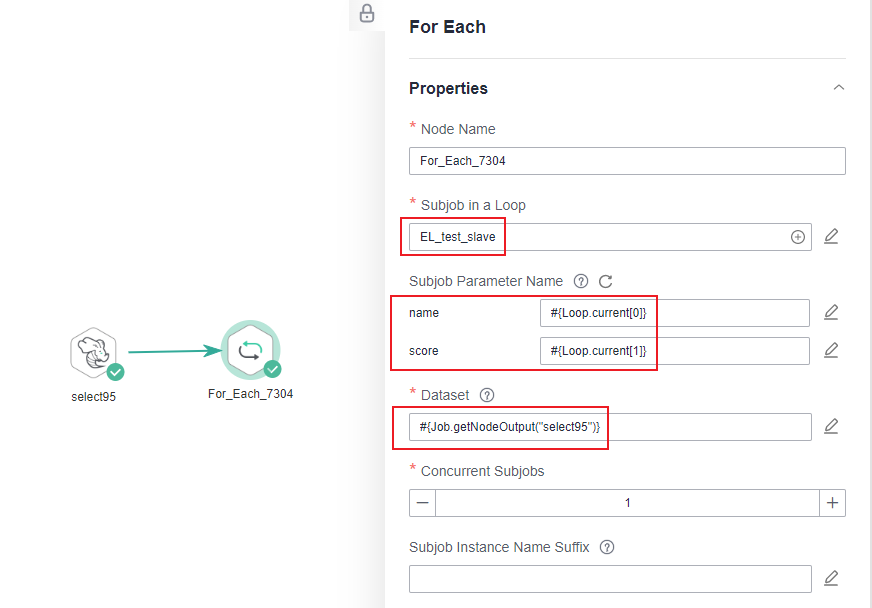The width and height of the screenshot is (872, 608).
Task: Edit the score parameter with pencil icon
Action: [831, 350]
